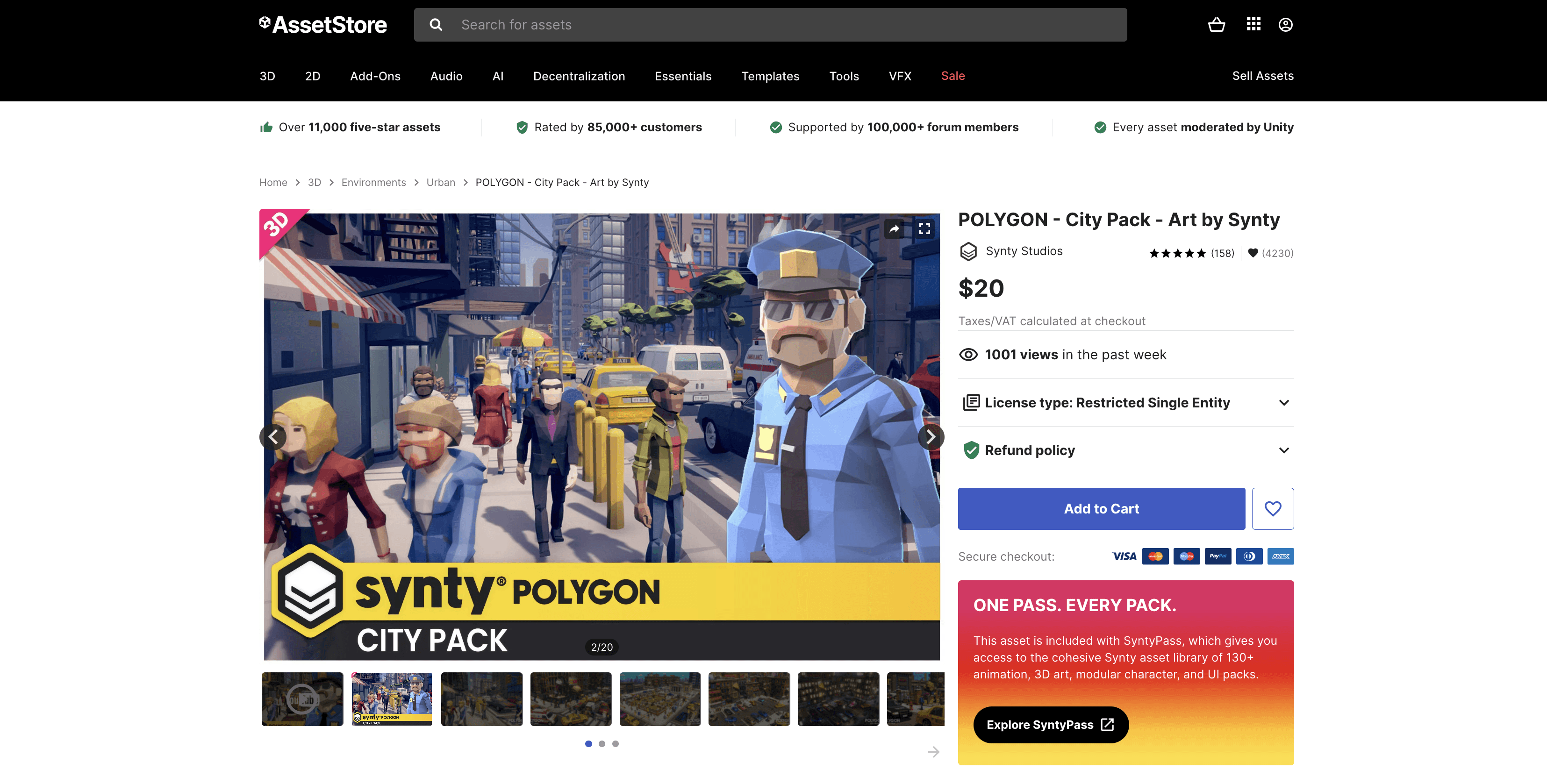The image size is (1547, 784).
Task: Show next gallery image
Action: pos(931,436)
